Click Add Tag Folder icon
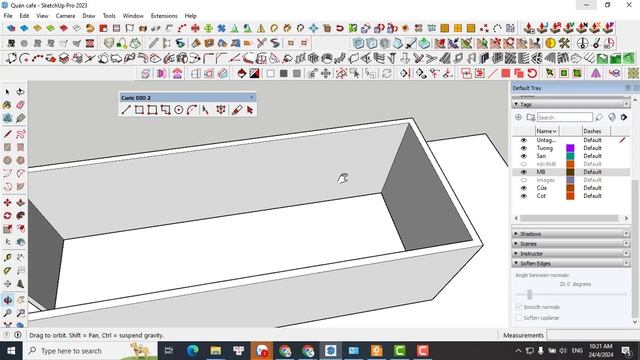Image resolution: width=640 pixels, height=360 pixels. (x=531, y=117)
